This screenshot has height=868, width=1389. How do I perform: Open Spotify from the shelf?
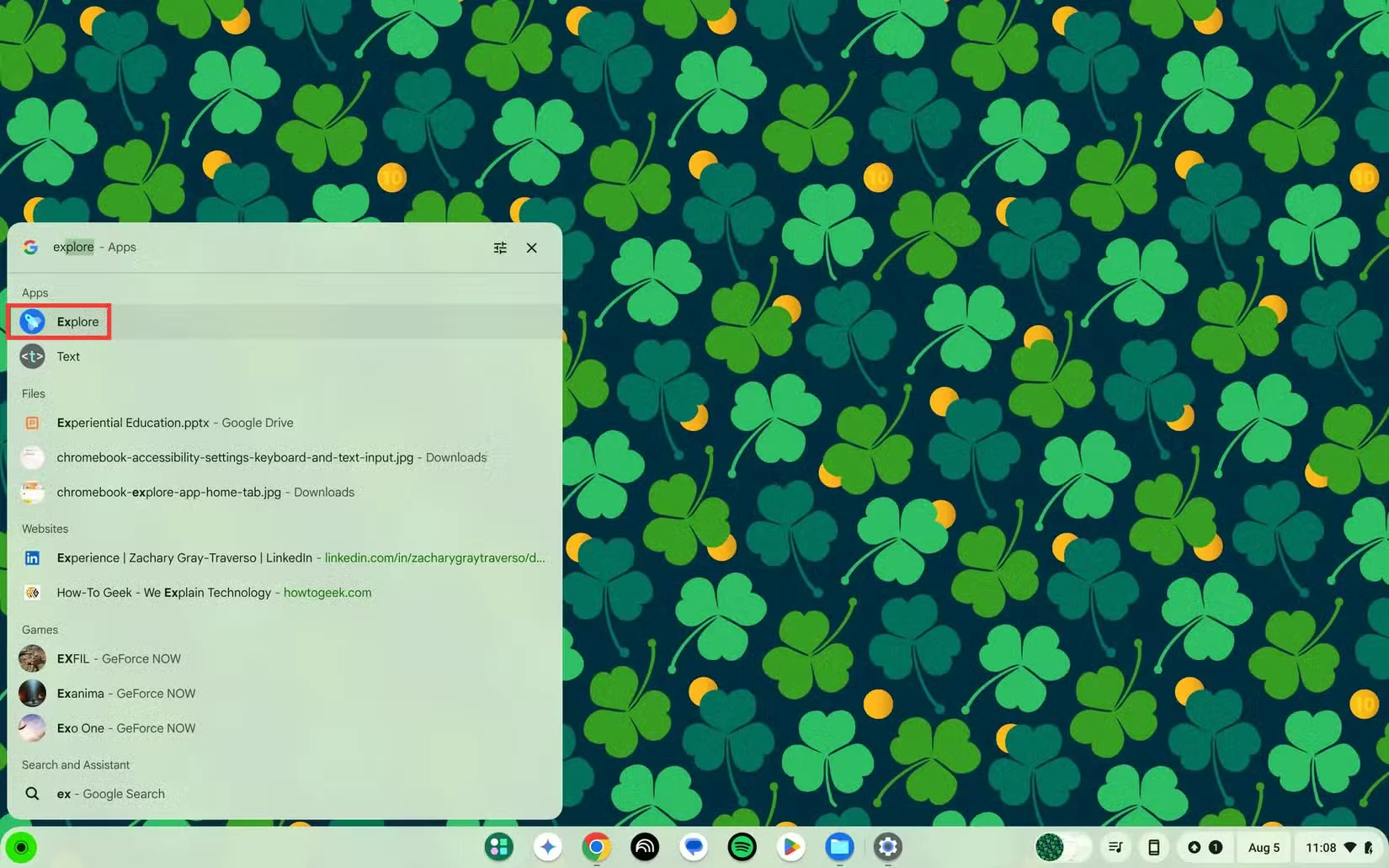742,847
